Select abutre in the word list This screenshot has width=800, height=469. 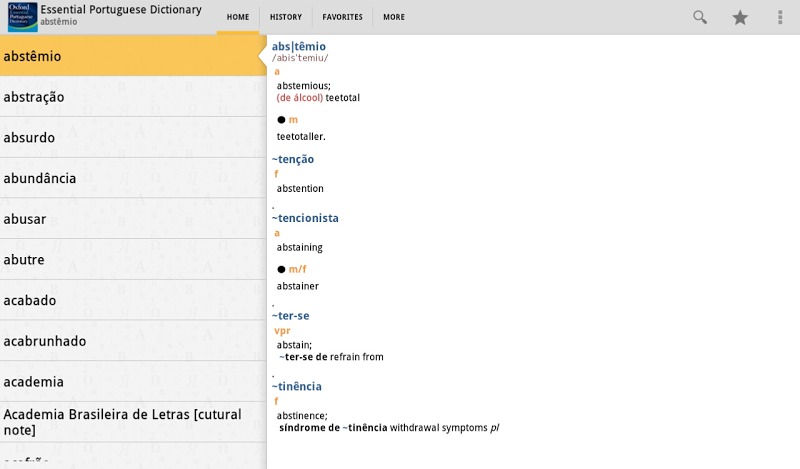[132, 260]
